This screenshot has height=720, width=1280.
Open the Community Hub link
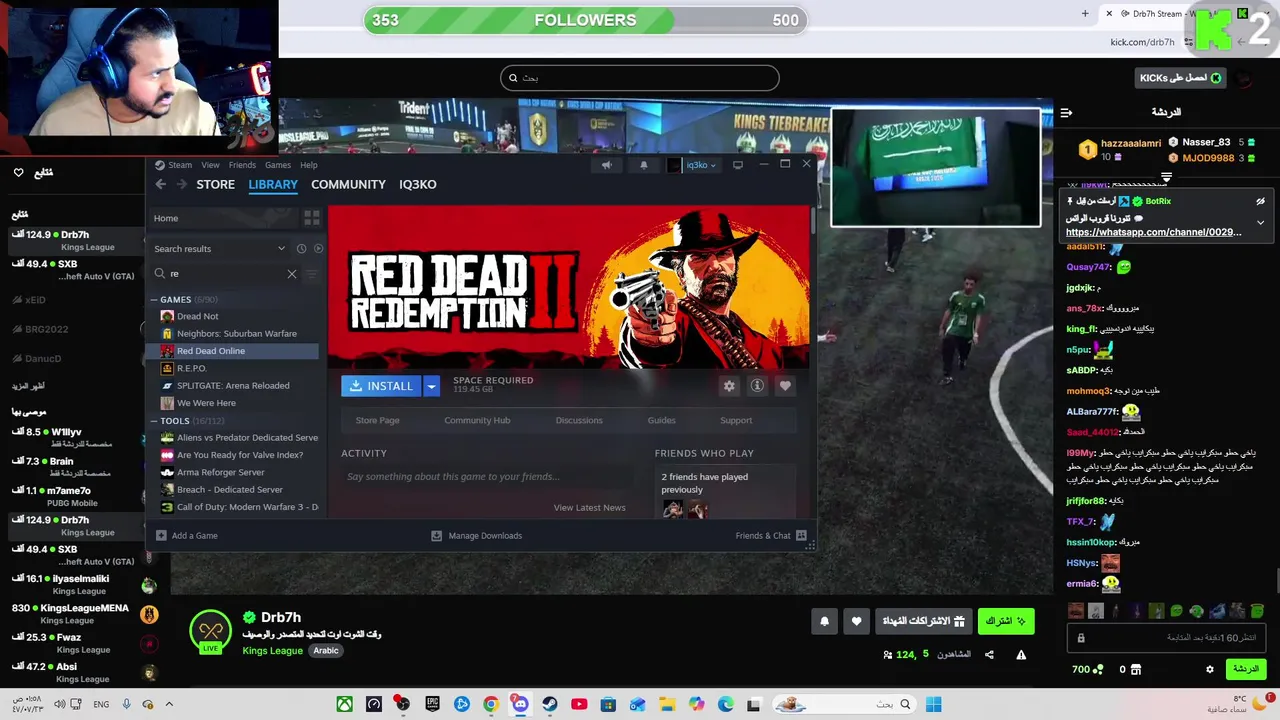point(477,420)
